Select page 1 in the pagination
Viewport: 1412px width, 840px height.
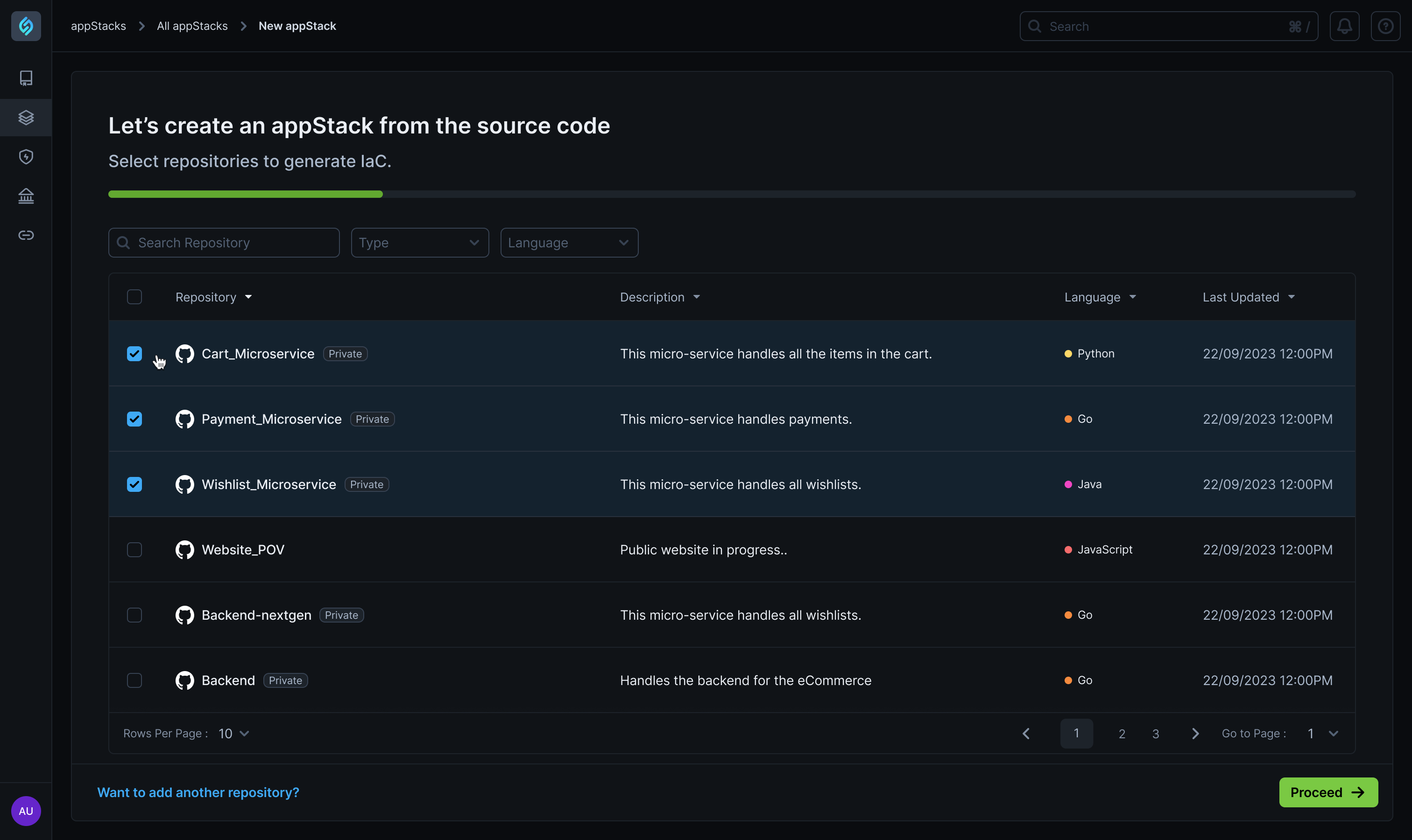click(1076, 734)
